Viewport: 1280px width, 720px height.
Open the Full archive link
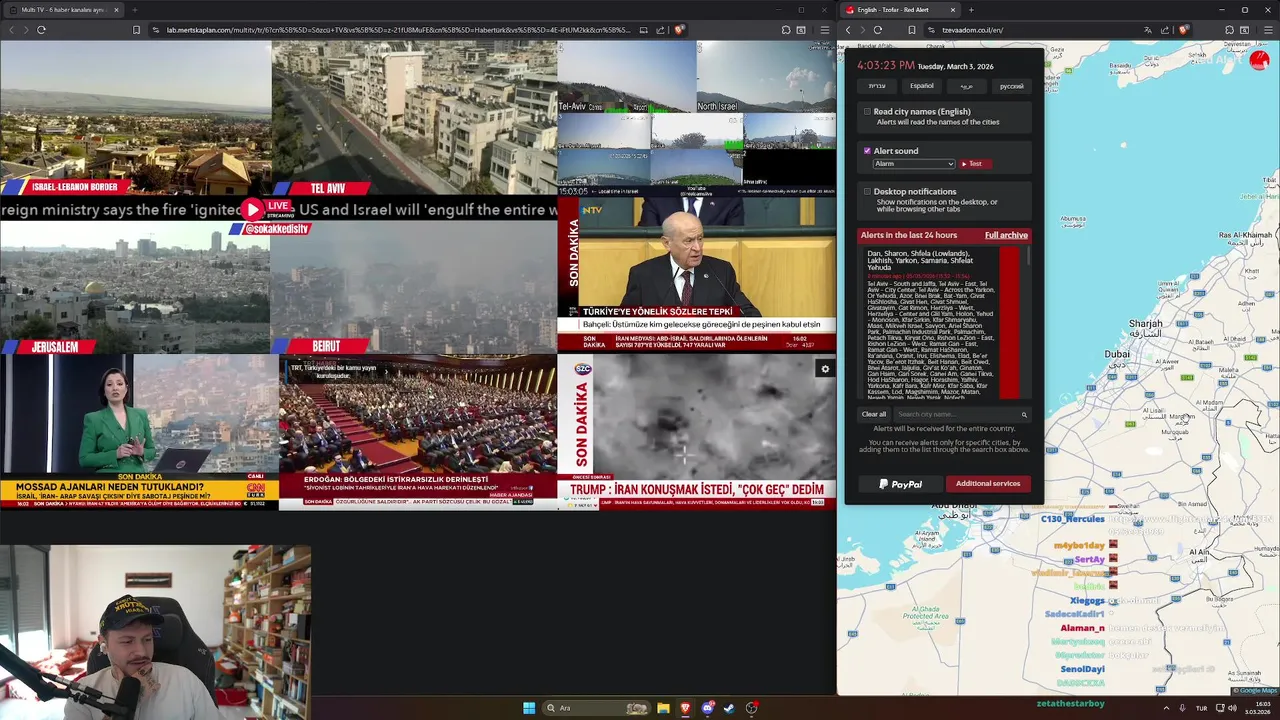pos(1006,235)
